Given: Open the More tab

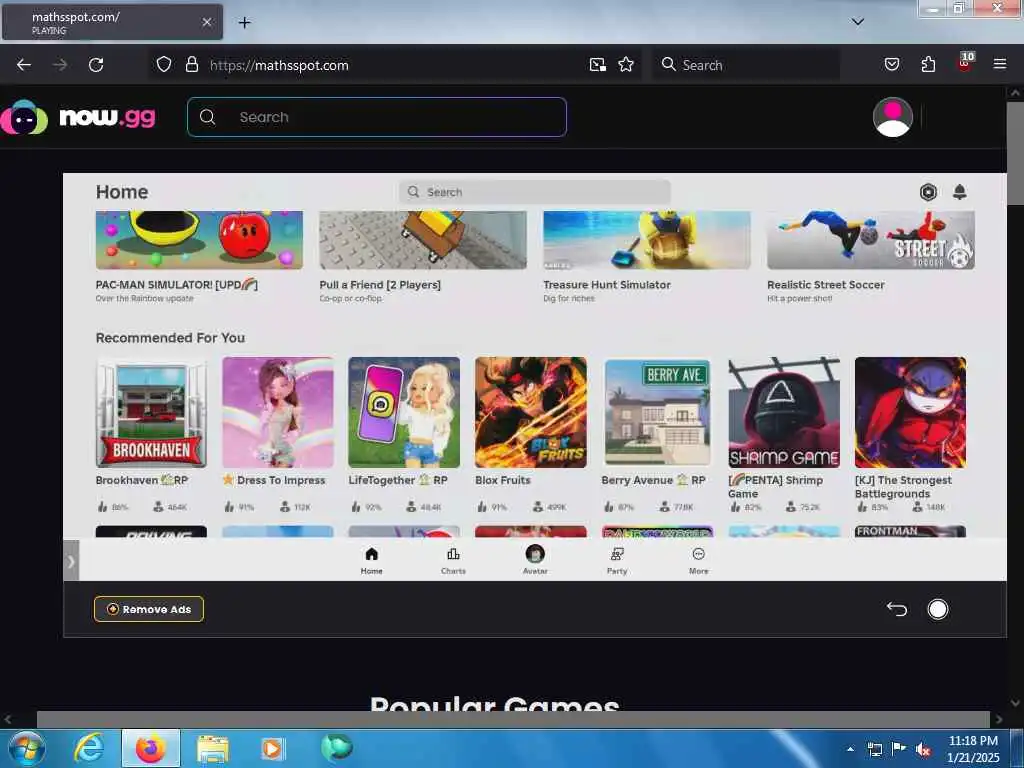Looking at the screenshot, I should (698, 560).
